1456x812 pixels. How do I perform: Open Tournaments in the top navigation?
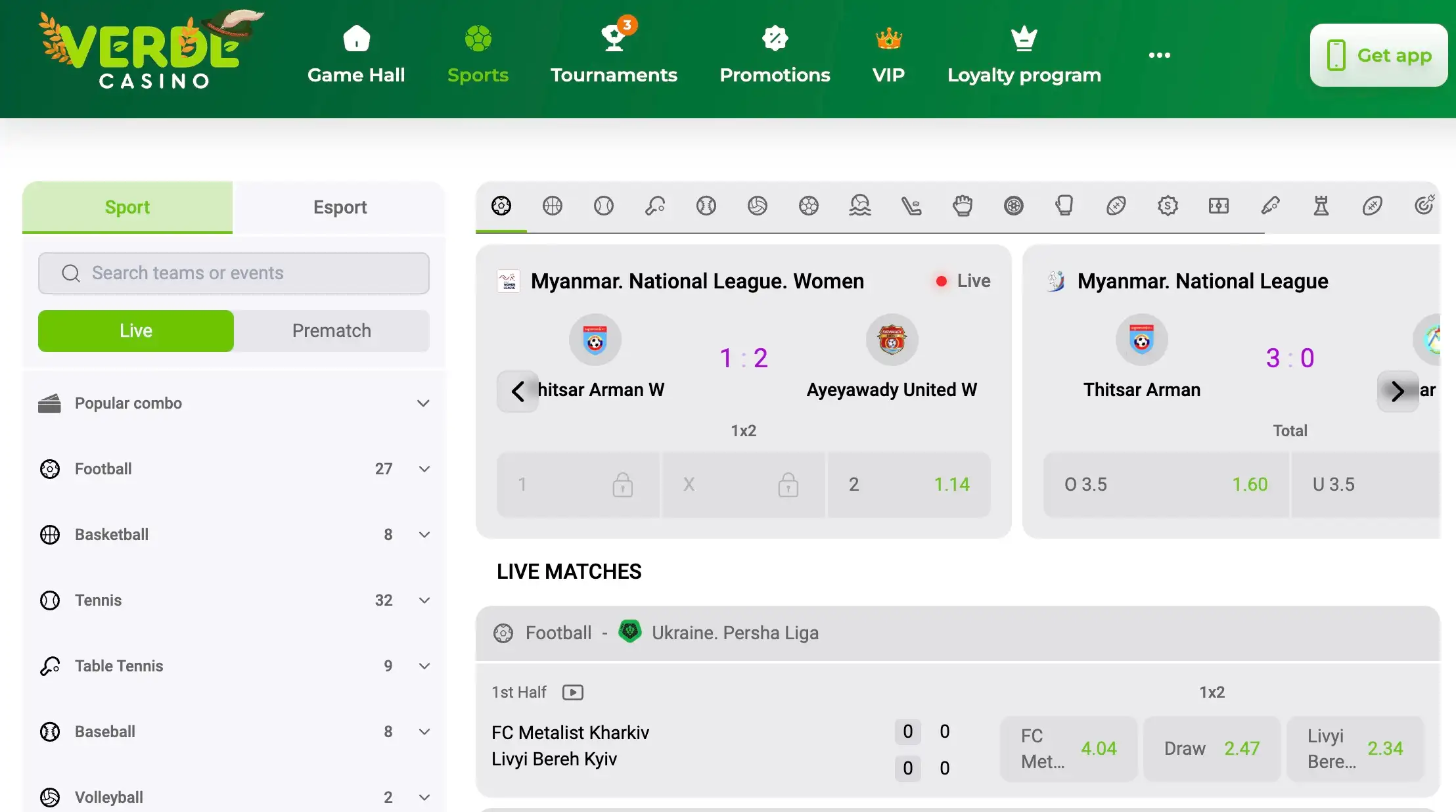point(614,55)
